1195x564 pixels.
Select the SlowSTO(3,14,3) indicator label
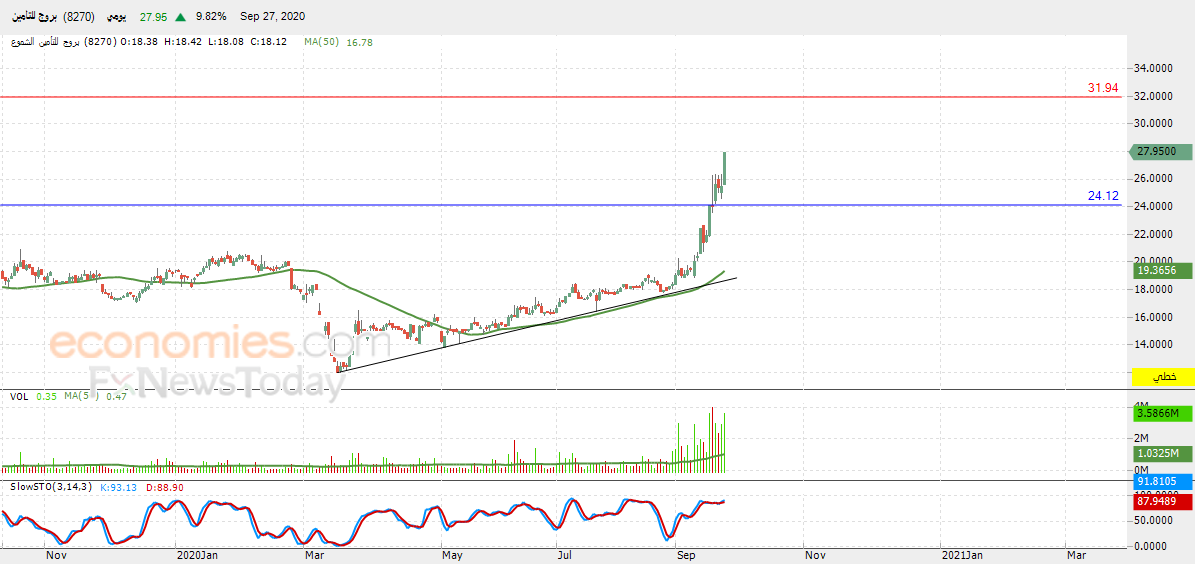(50, 487)
